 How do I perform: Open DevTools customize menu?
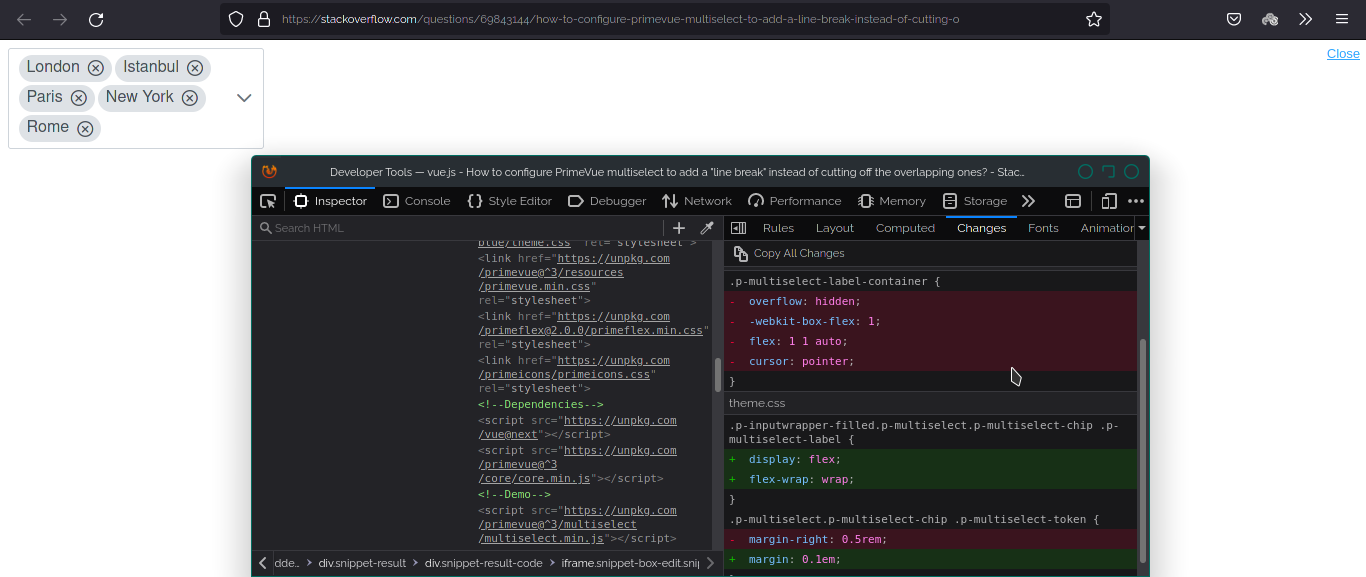pos(1136,201)
